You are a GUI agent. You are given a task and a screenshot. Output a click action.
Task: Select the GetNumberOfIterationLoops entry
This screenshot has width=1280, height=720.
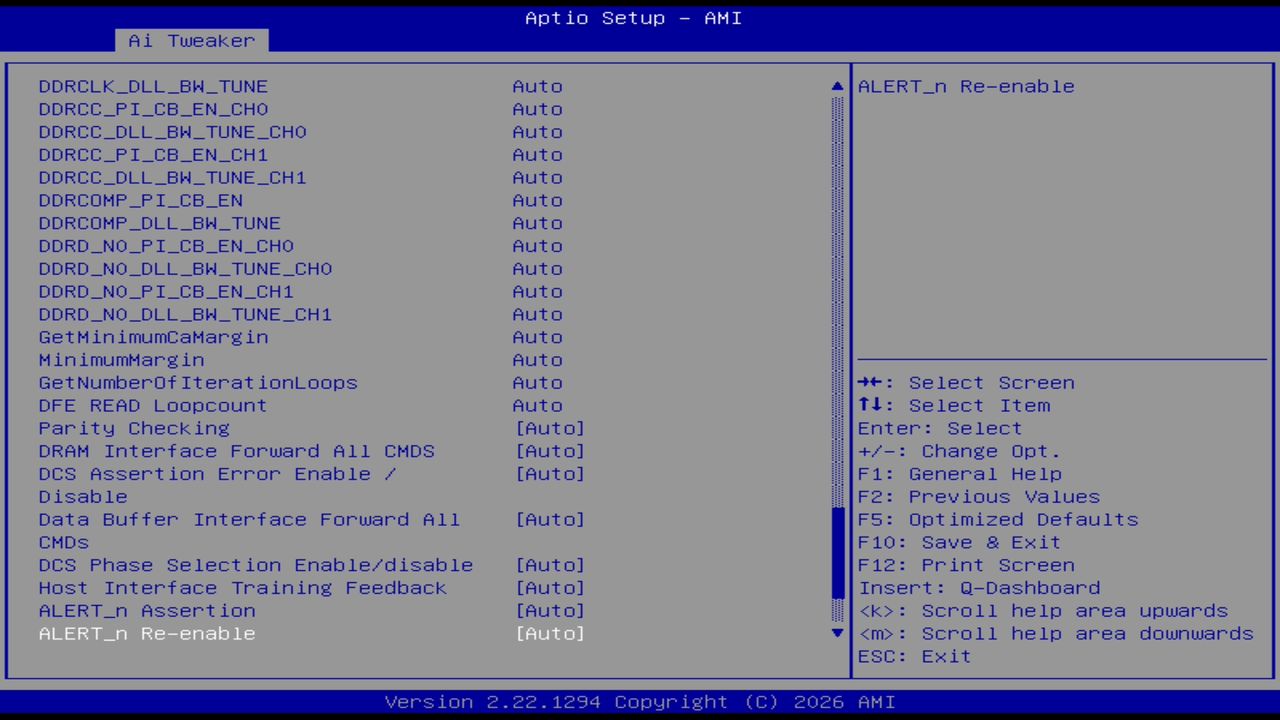pyautogui.click(x=198, y=382)
